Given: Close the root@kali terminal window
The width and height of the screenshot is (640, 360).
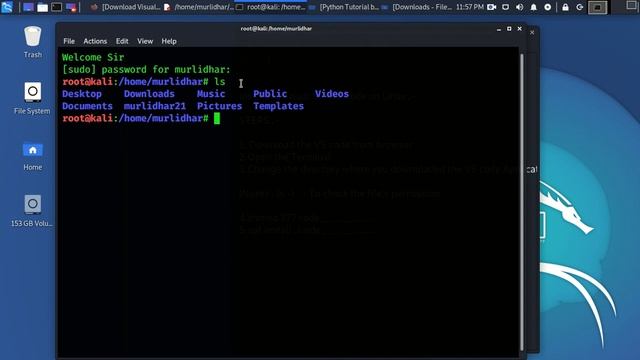Looking at the screenshot, I should (520, 29).
